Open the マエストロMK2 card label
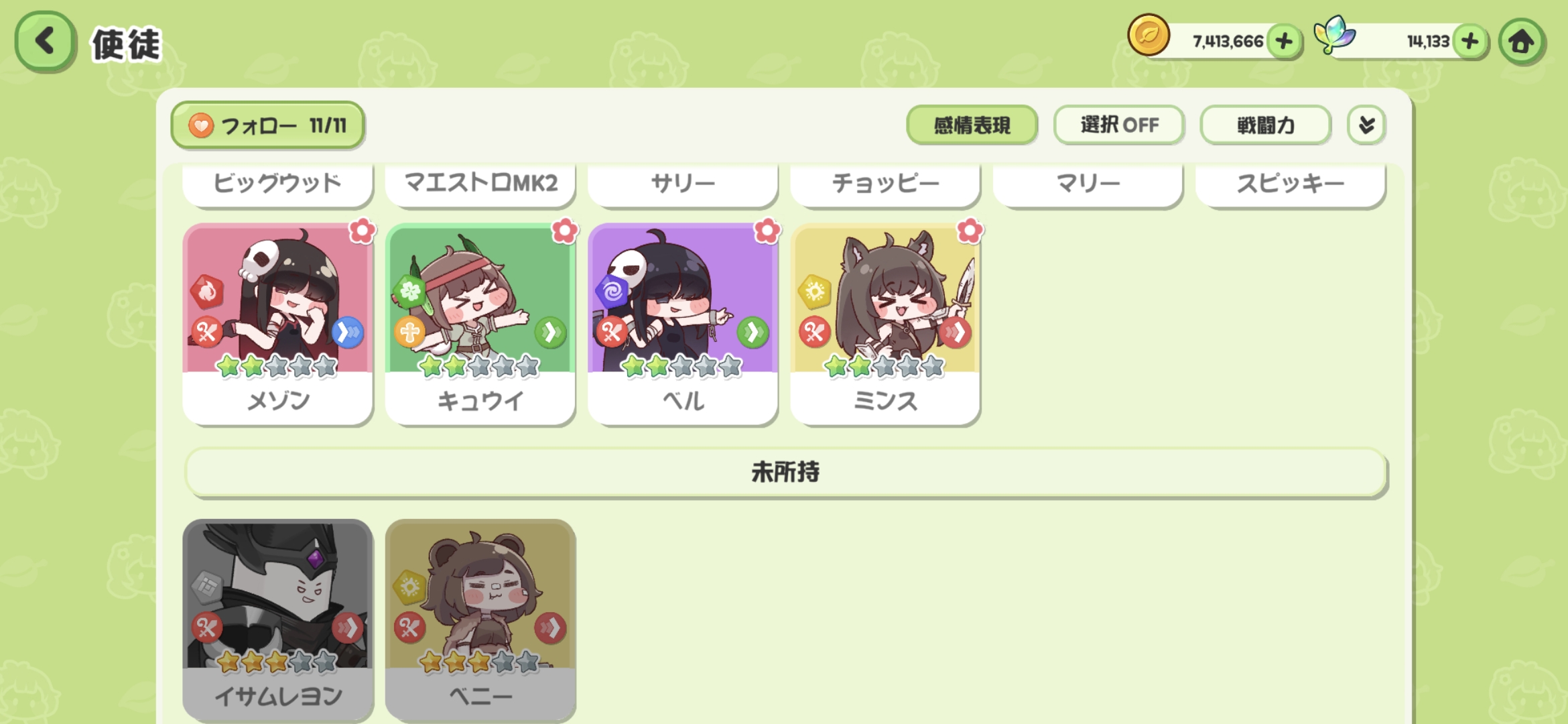This screenshot has width=1568, height=724. [x=480, y=183]
